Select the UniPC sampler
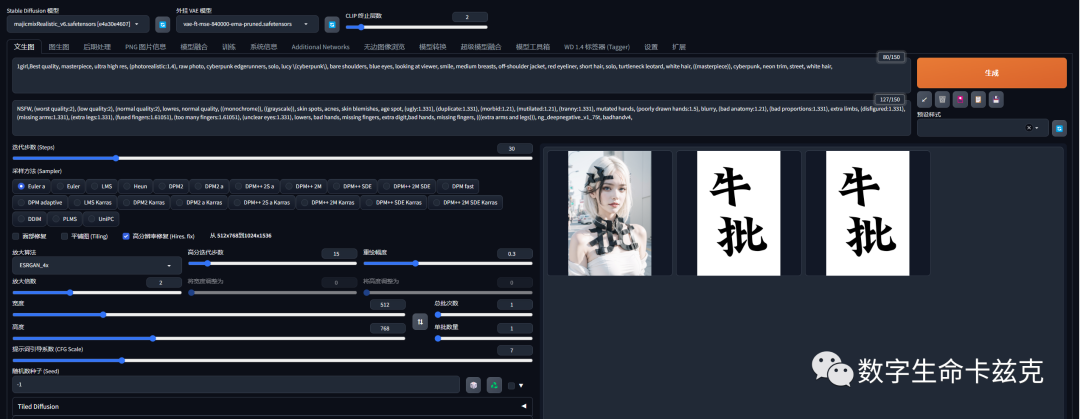1080x419 pixels. 101,219
